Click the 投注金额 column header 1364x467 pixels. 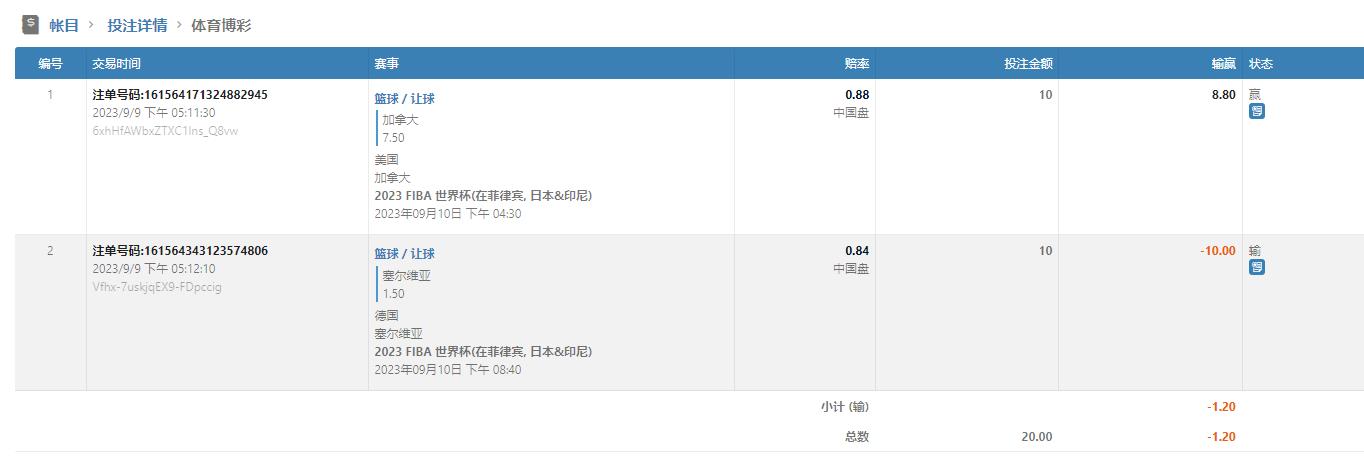[1028, 63]
